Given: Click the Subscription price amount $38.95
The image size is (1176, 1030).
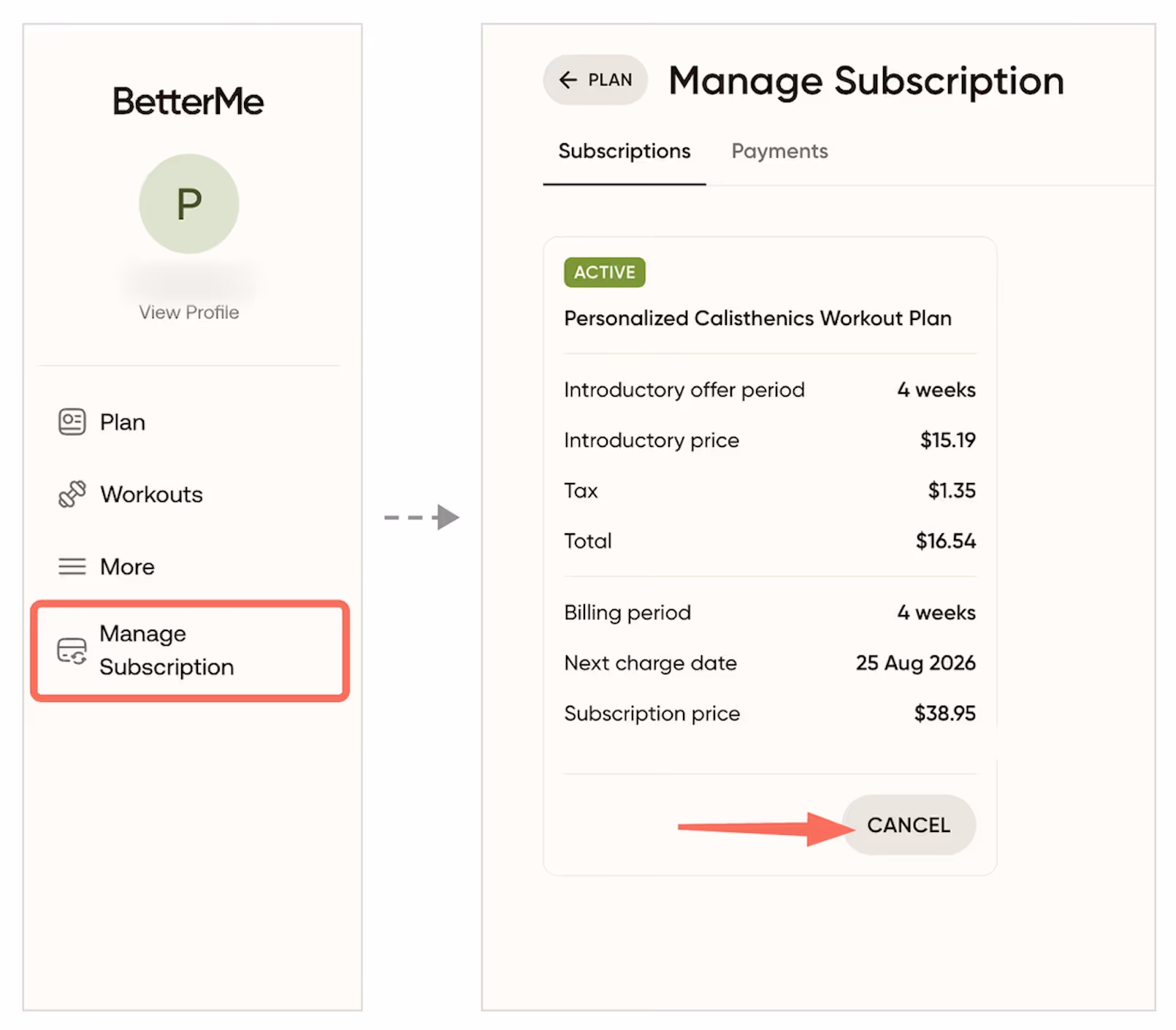Looking at the screenshot, I should [x=945, y=713].
